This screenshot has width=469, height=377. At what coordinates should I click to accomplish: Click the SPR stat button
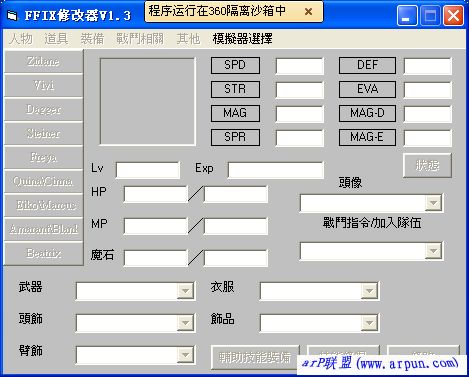(235, 137)
